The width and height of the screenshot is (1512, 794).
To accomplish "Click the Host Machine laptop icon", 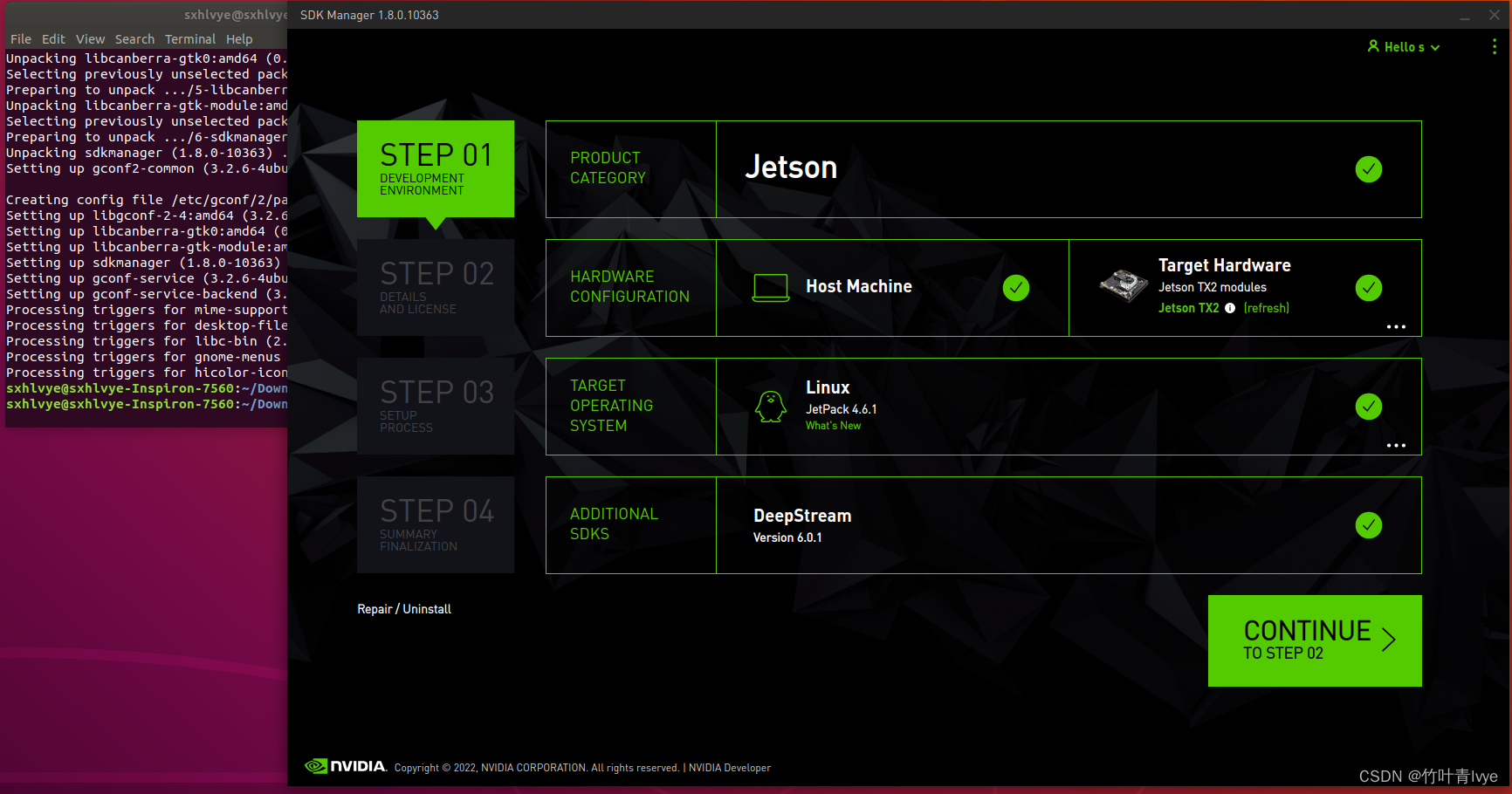I will (771, 286).
